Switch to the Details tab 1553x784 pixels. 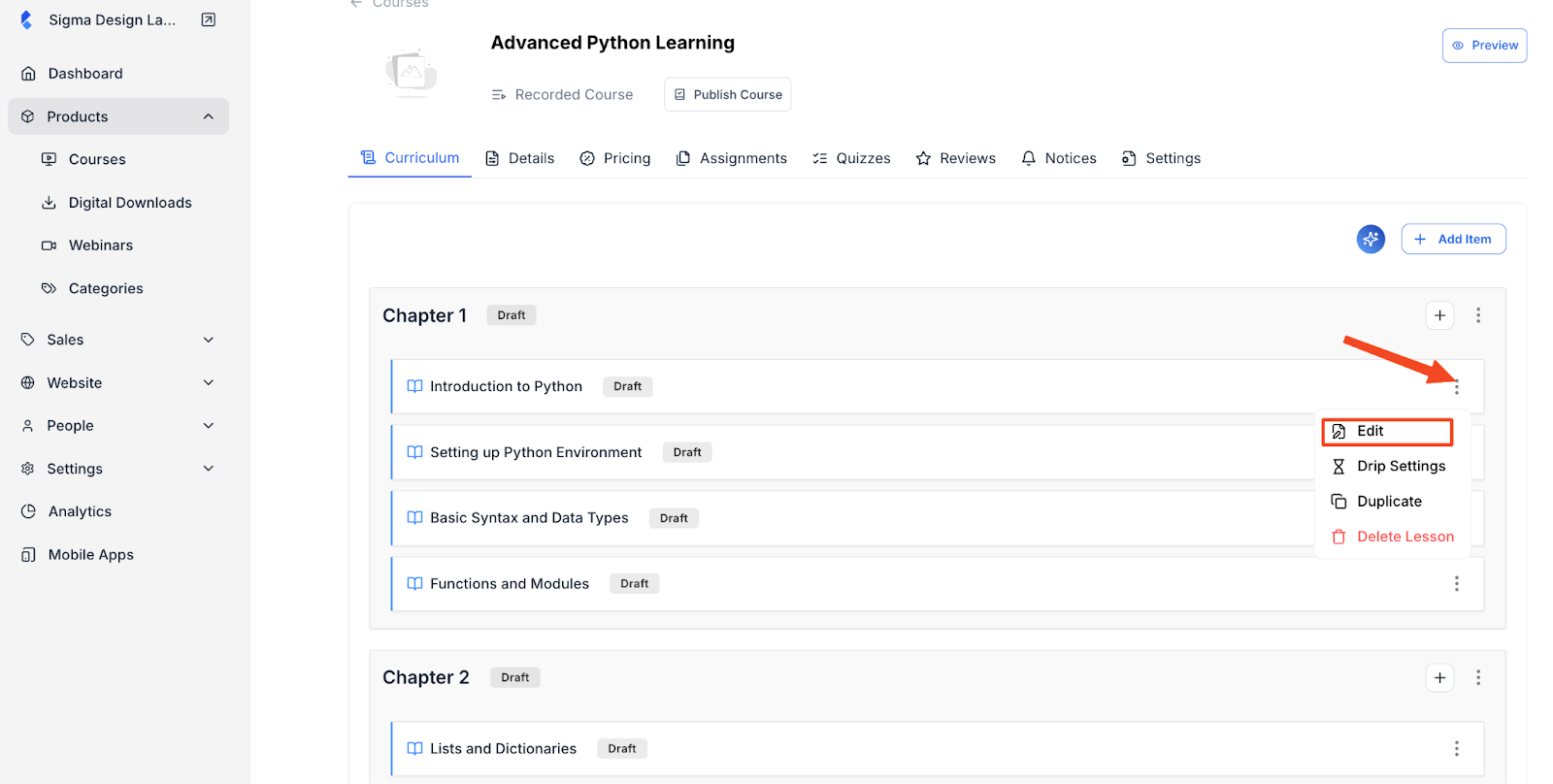(x=519, y=158)
